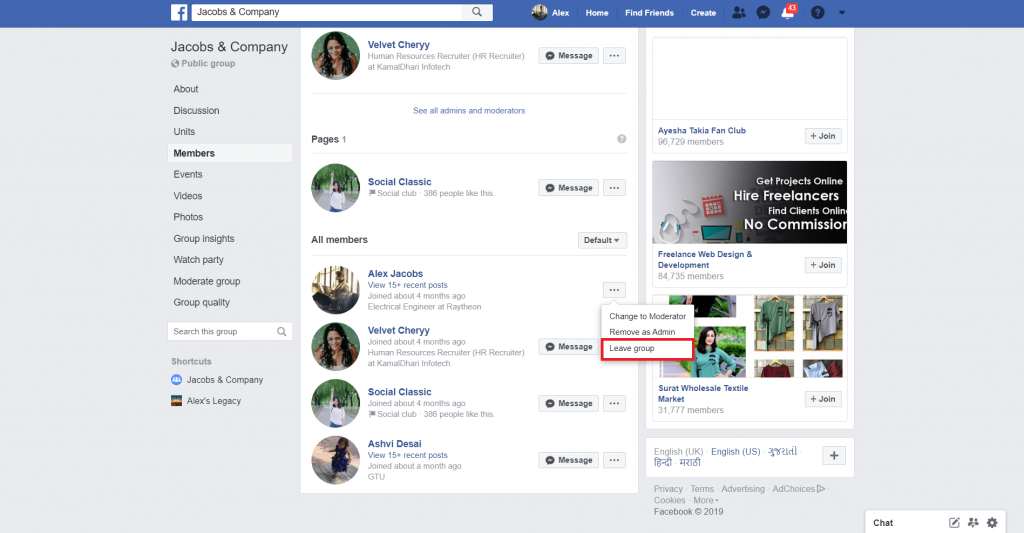
Task: Join Surat Wholesale Textile Market group
Action: (x=823, y=399)
